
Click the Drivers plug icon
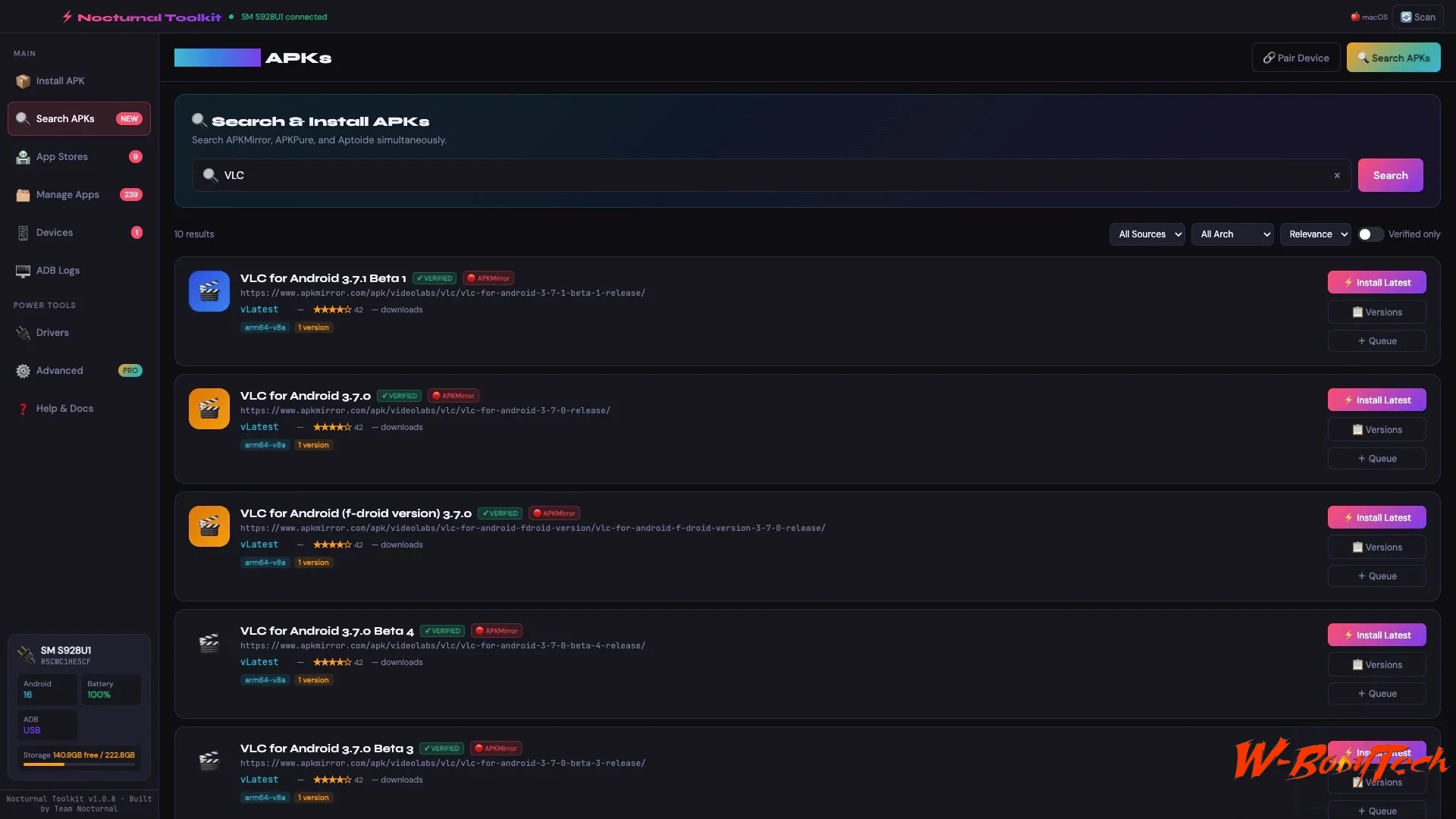[24, 334]
